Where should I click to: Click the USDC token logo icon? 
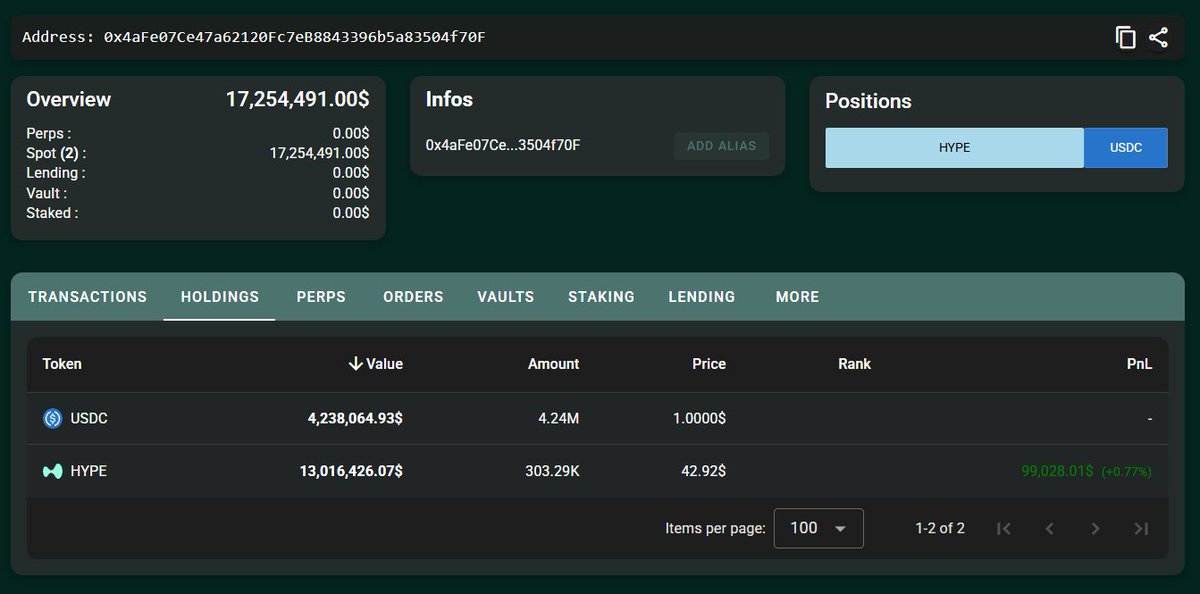tap(53, 418)
